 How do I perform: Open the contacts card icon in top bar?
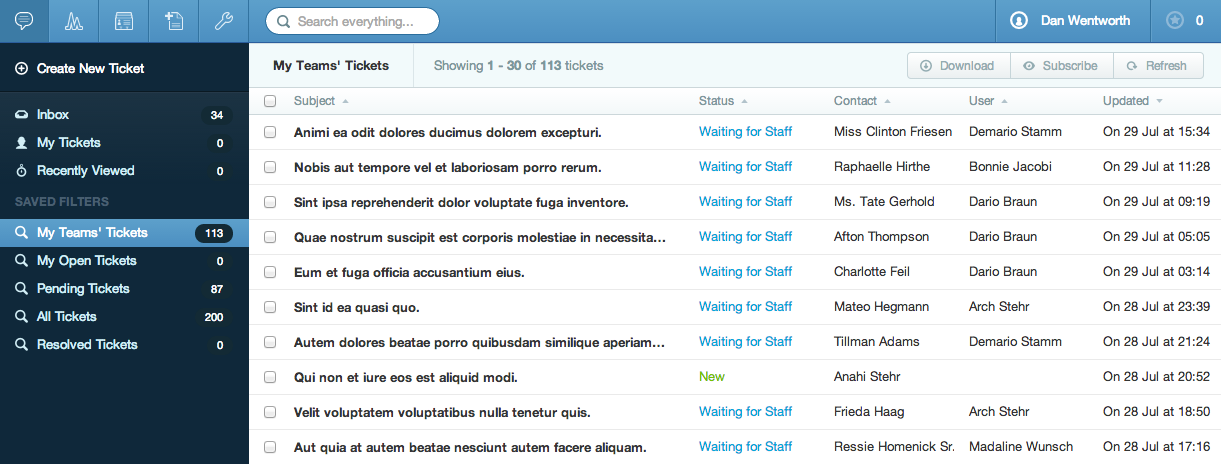(124, 20)
